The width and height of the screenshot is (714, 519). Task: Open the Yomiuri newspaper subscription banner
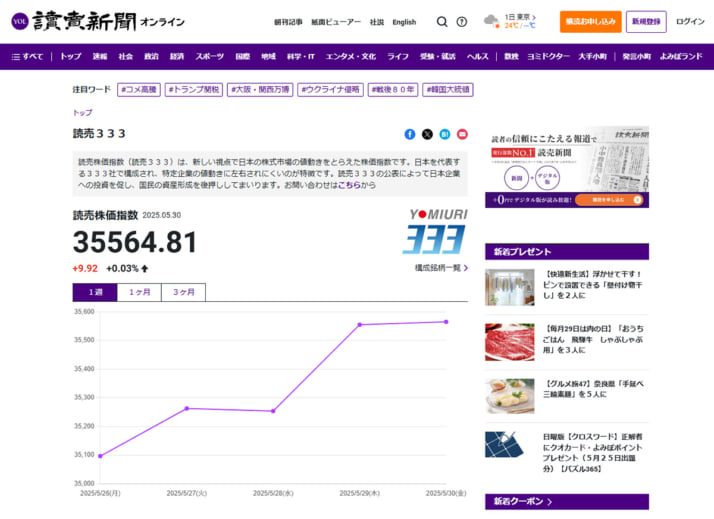coord(567,167)
